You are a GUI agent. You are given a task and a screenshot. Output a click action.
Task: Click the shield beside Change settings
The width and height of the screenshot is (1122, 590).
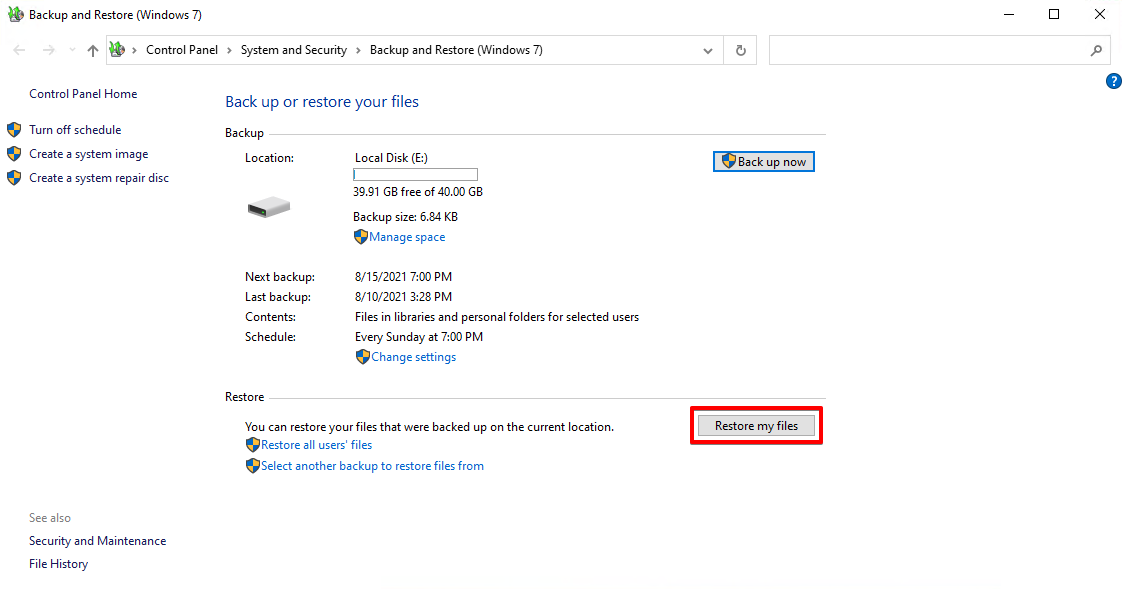click(362, 356)
